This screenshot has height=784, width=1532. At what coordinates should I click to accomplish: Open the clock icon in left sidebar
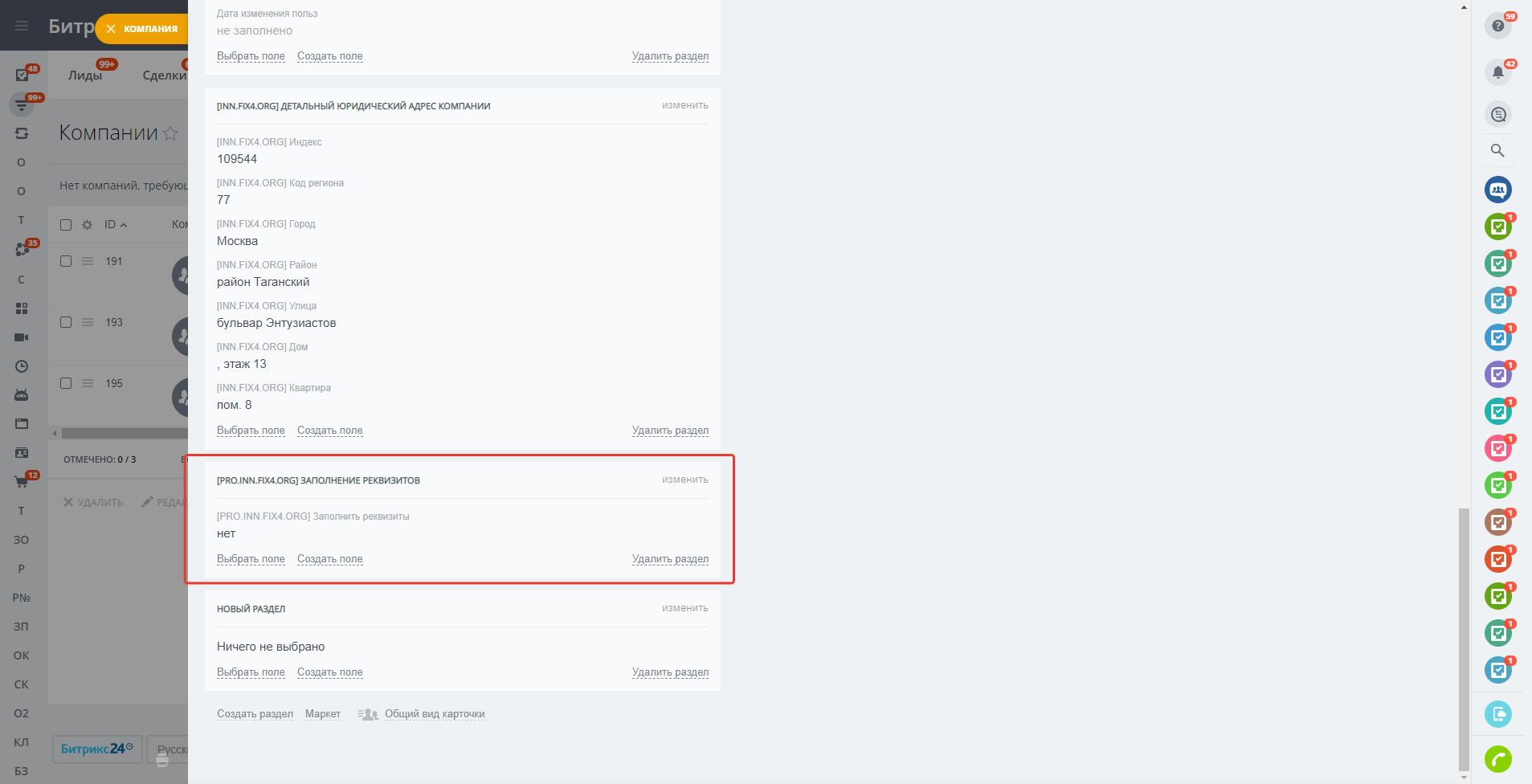(x=22, y=366)
